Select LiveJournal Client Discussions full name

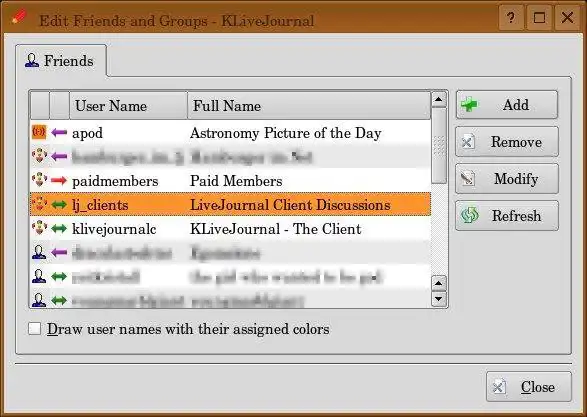click(290, 205)
